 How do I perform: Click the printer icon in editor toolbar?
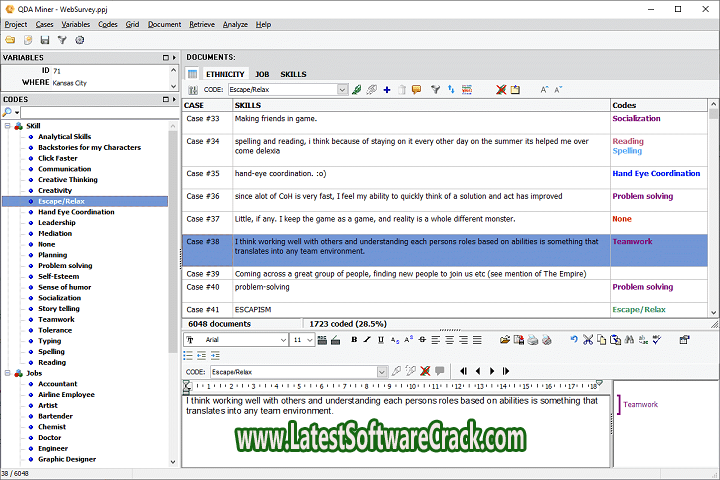click(533, 340)
